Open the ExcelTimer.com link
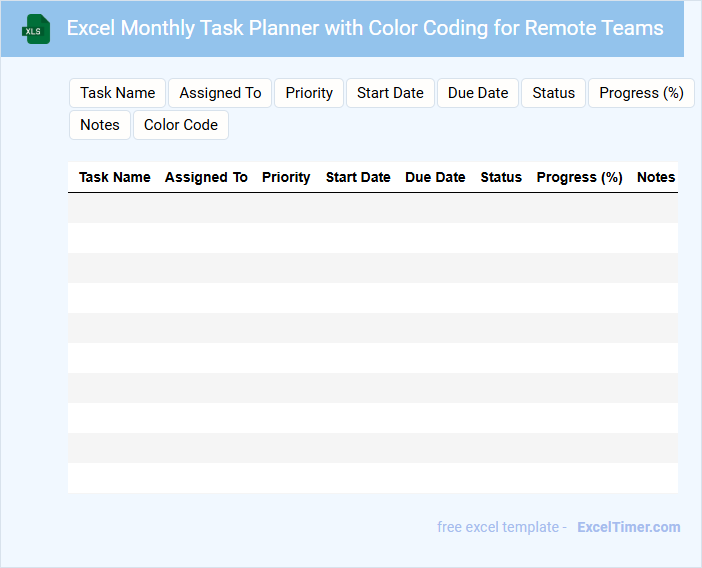Viewport: 702px width, 568px height. coord(628,527)
